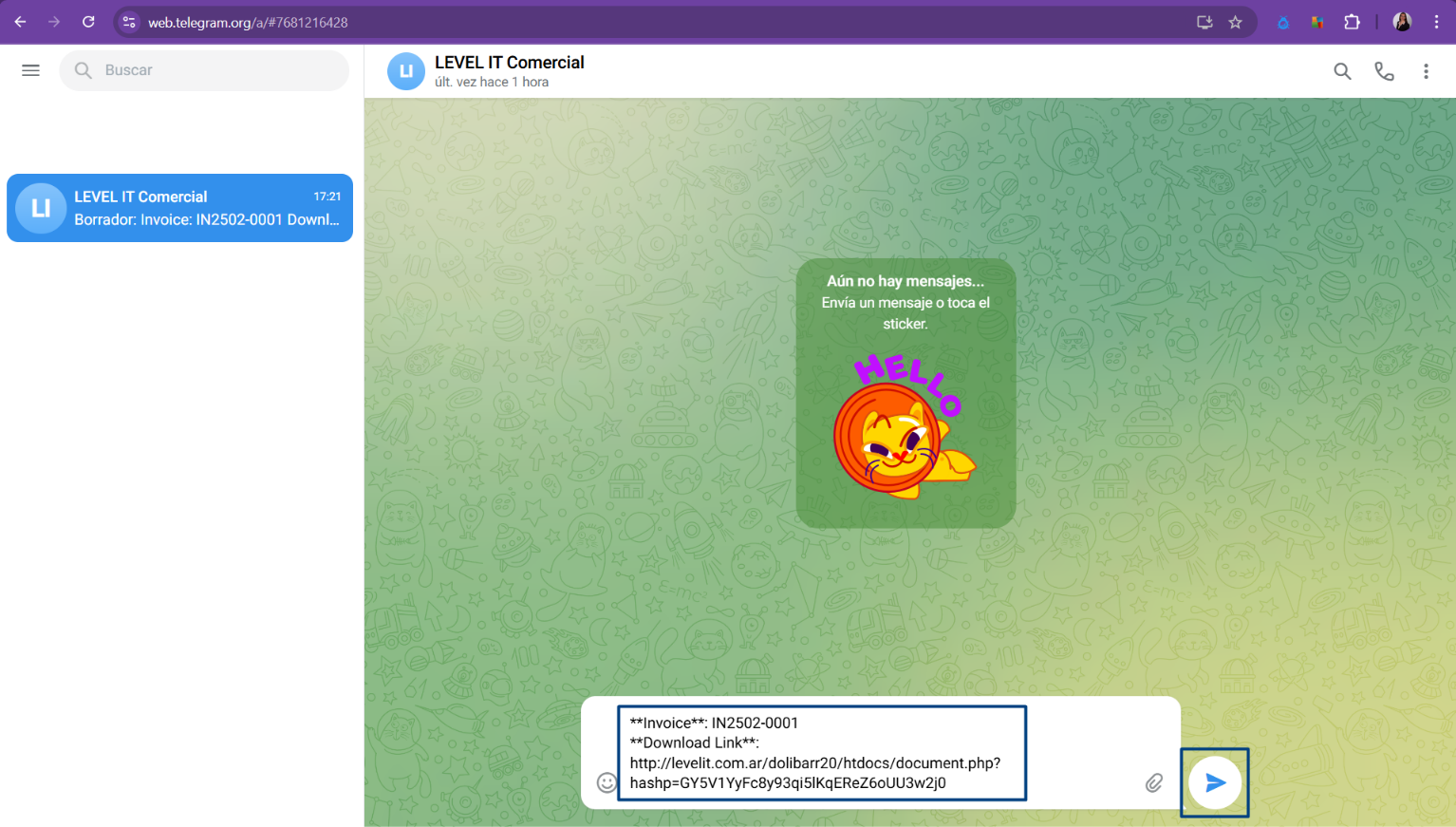Install app using address bar icon
Screen dimensions: 1456x827
tap(1204, 22)
